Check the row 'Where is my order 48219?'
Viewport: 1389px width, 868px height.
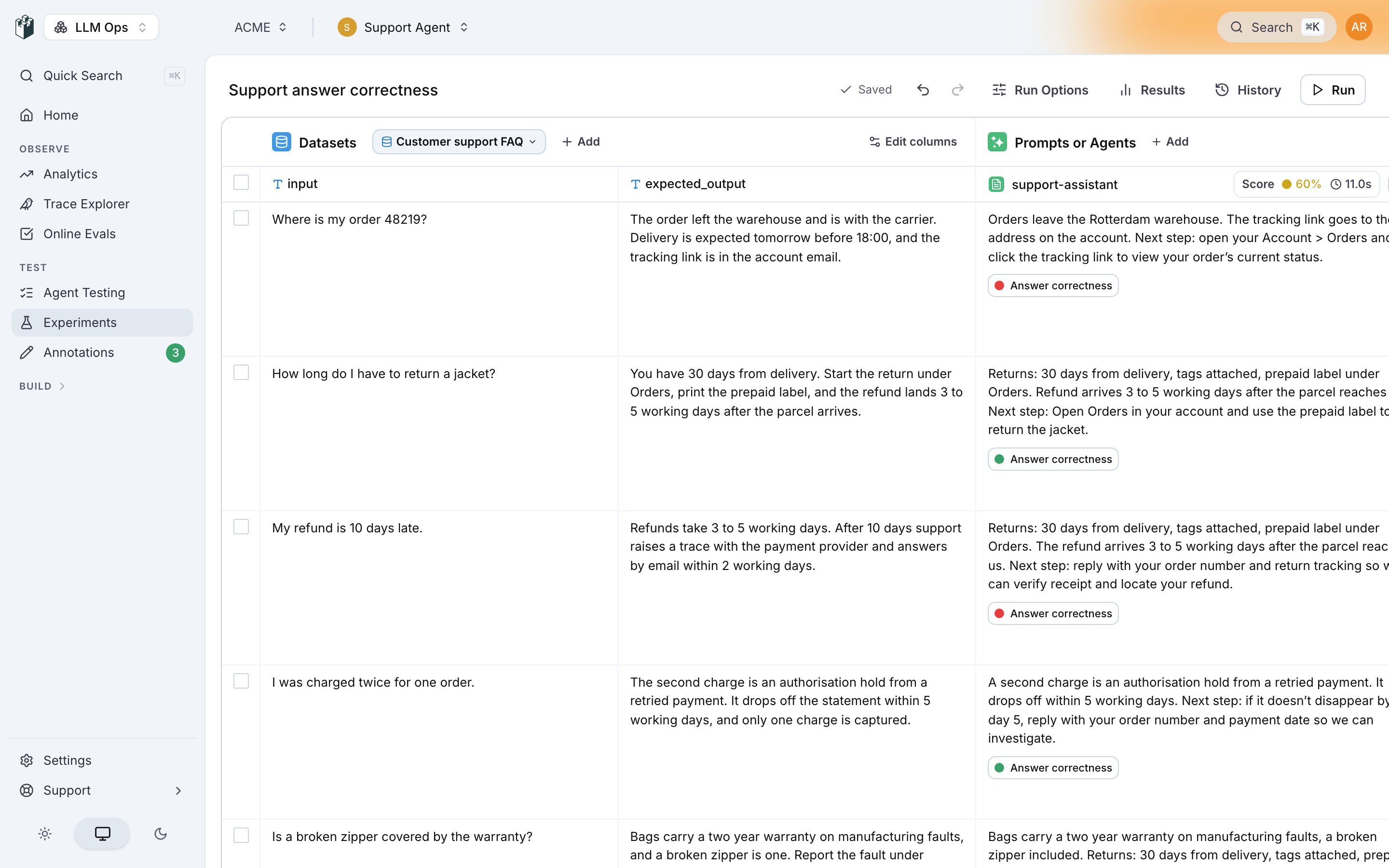click(241, 218)
